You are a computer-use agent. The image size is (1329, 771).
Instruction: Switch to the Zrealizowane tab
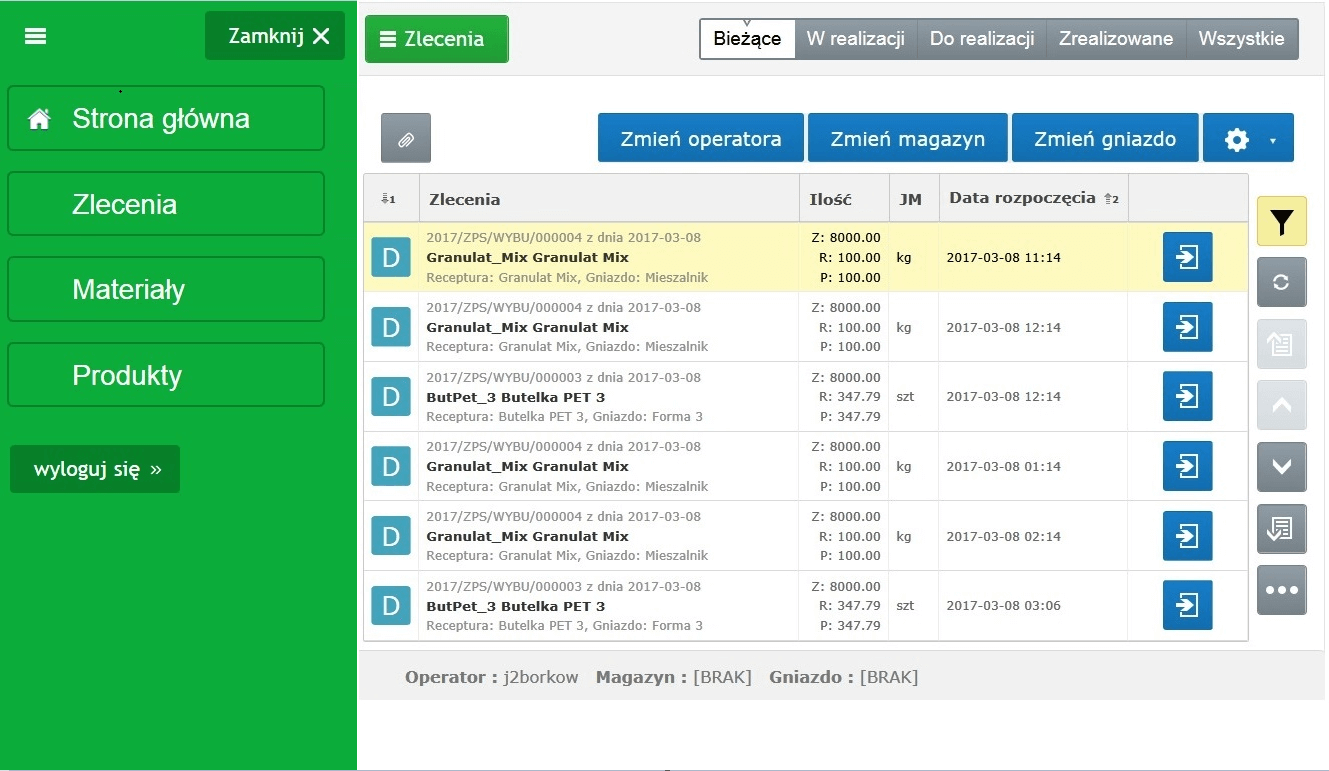tap(1116, 39)
